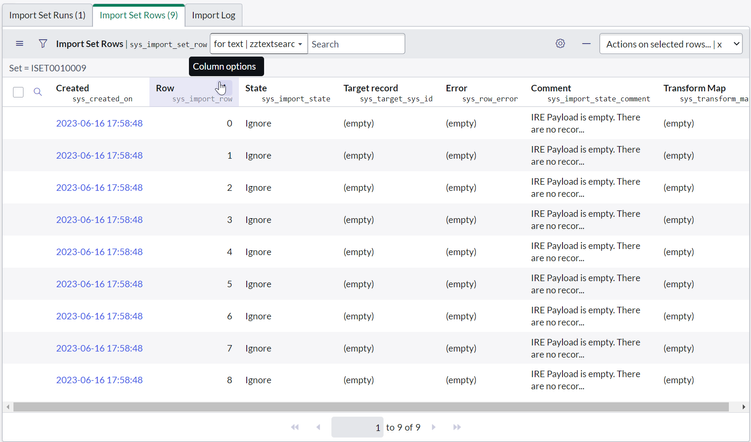Sort by the Target record column header
This screenshot has width=751, height=442.
(x=370, y=88)
